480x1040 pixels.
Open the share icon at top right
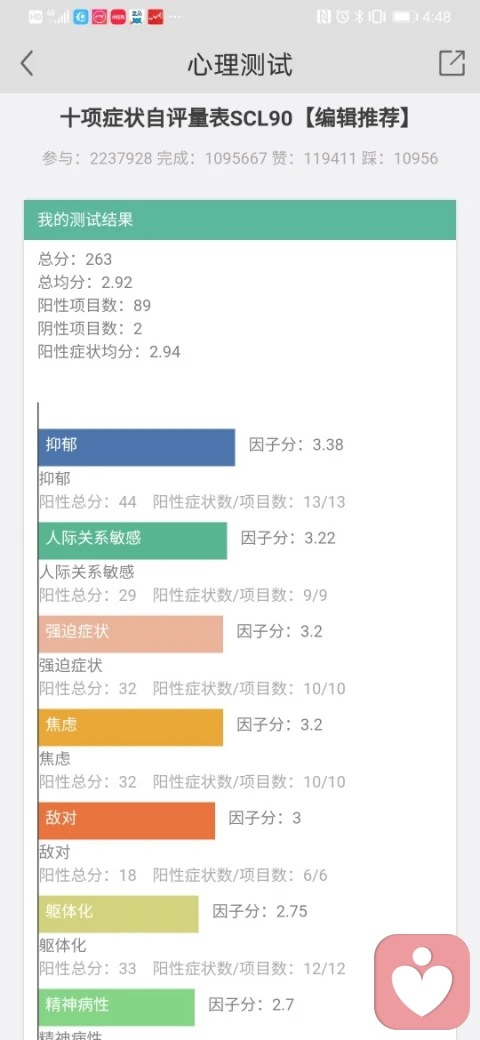coord(451,63)
